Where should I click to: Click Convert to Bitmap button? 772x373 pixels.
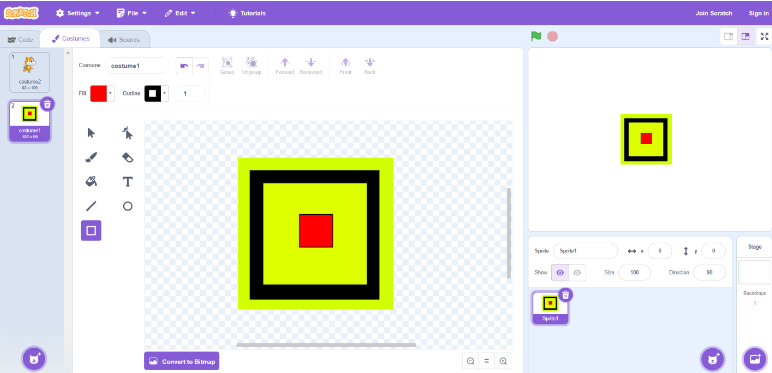(x=182, y=361)
